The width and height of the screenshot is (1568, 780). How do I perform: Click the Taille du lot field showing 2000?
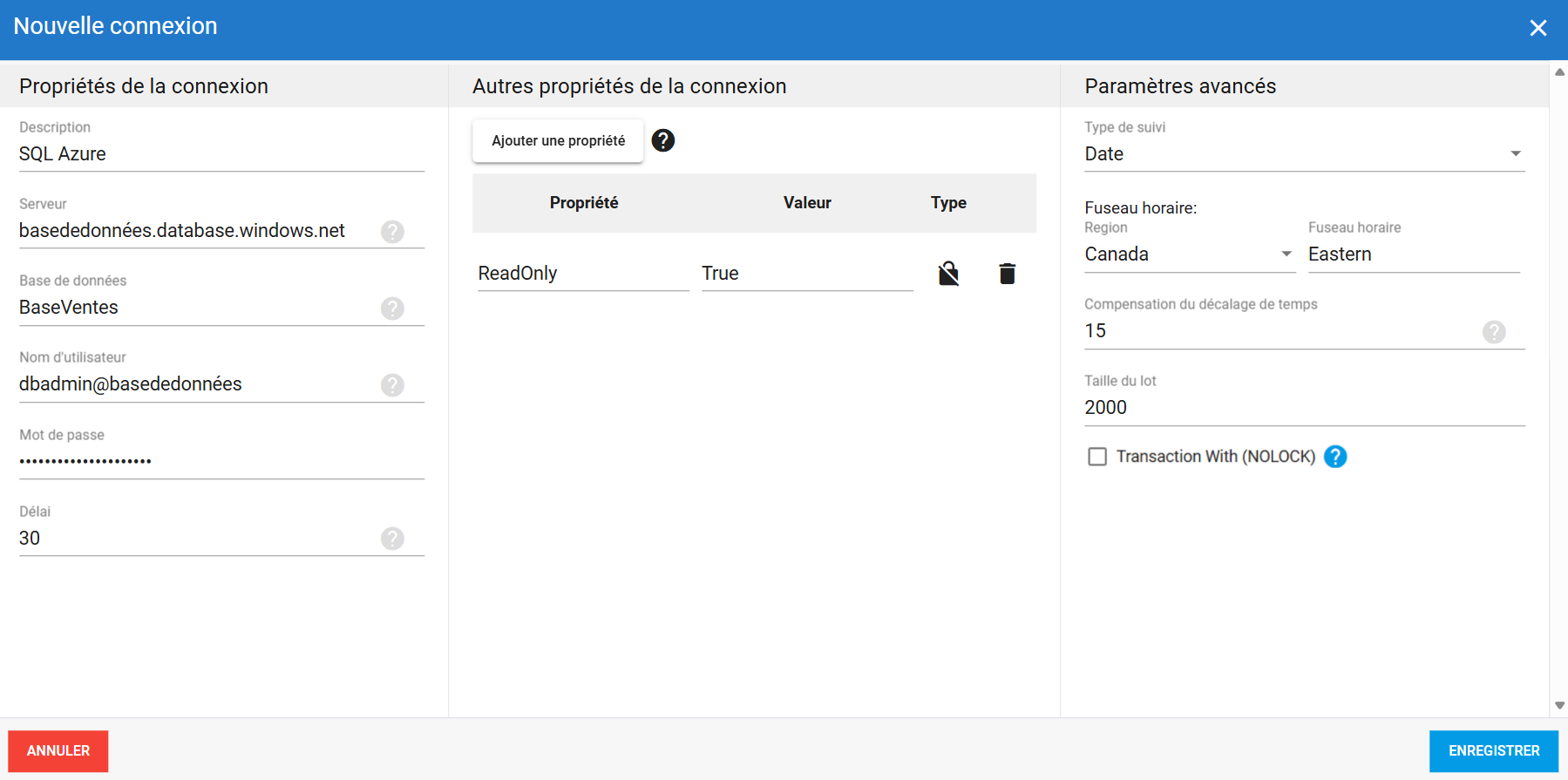(x=1305, y=408)
